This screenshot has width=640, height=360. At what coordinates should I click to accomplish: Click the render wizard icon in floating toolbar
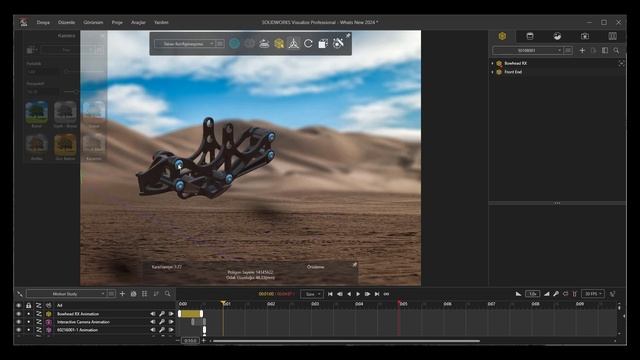338,43
